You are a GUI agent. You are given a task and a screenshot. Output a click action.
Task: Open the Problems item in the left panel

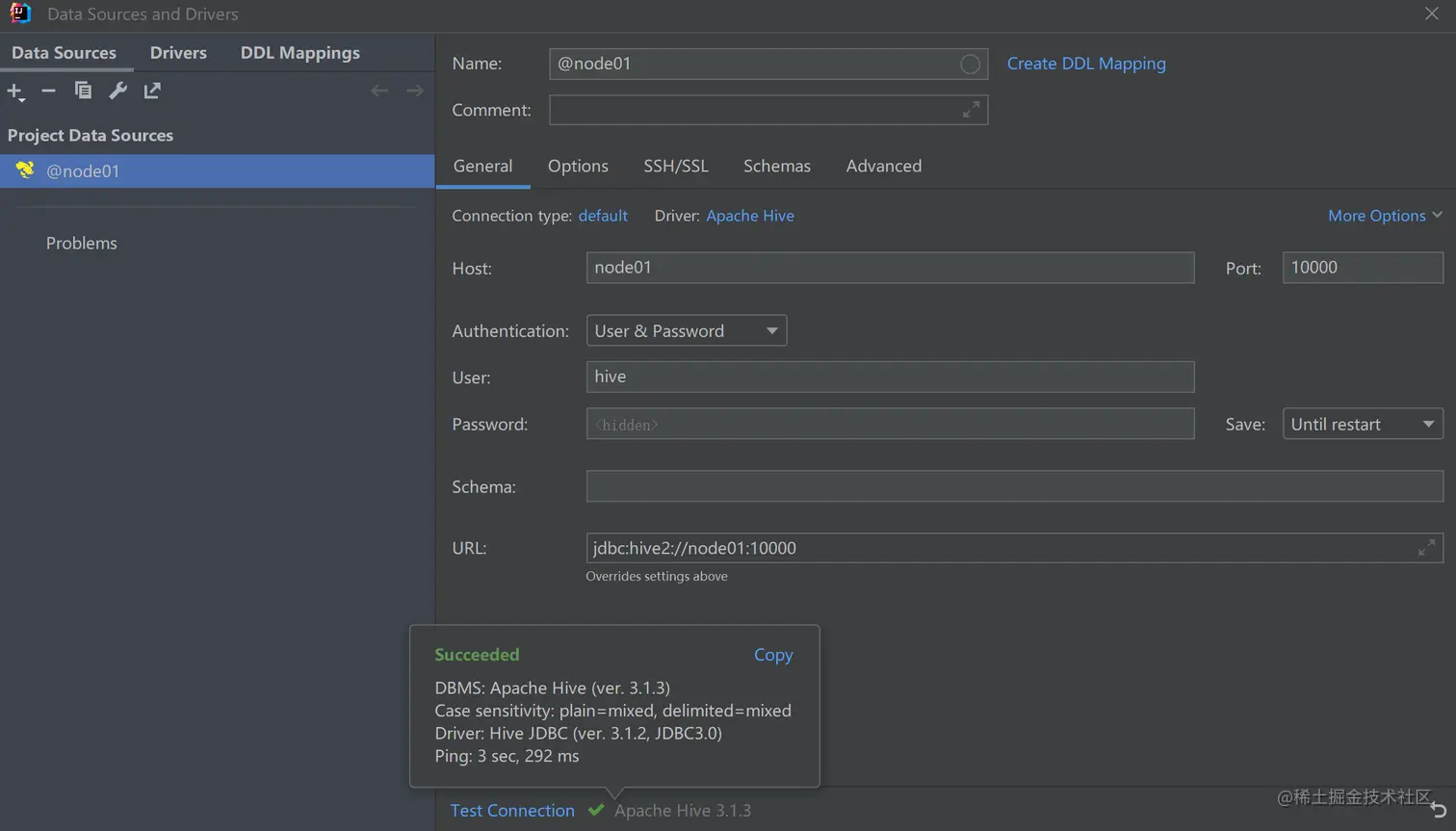(82, 243)
